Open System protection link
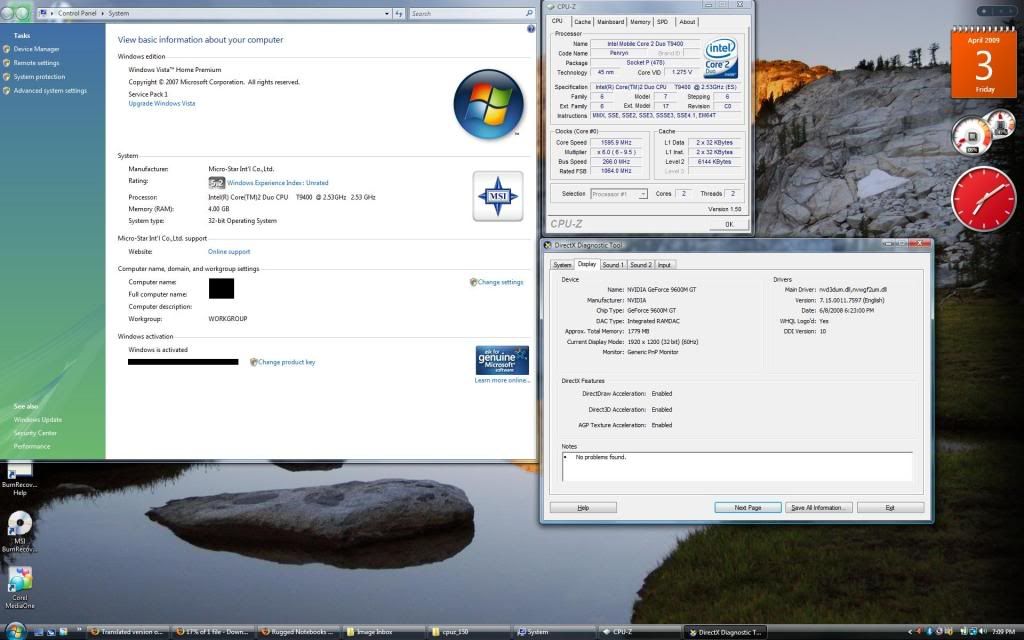Screen dimensions: 1024x640 pos(39,76)
